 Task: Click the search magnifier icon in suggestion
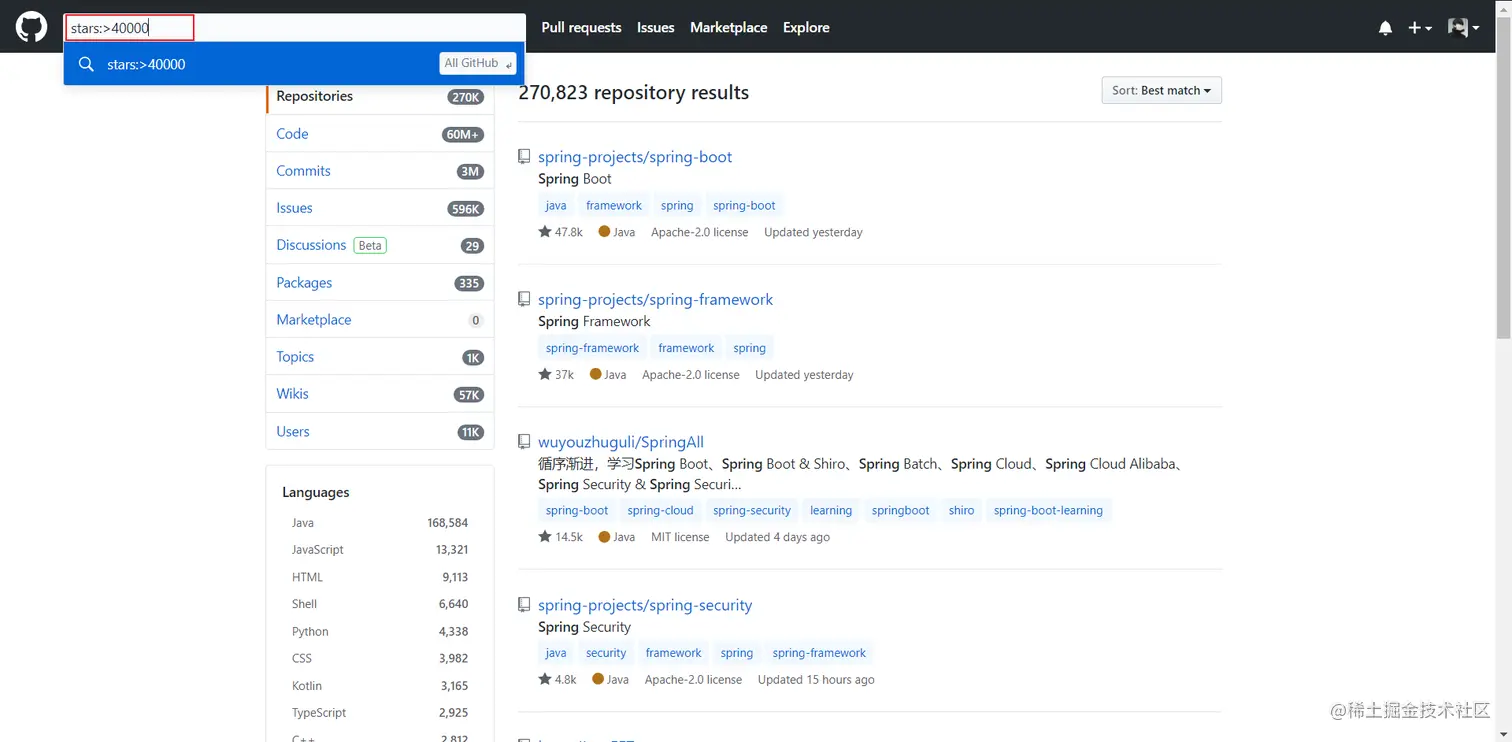(x=86, y=64)
